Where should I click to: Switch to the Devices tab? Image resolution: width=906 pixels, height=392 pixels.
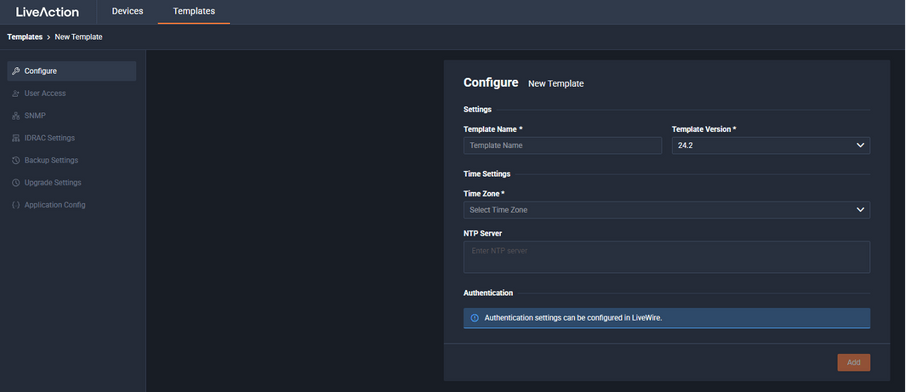coord(127,11)
